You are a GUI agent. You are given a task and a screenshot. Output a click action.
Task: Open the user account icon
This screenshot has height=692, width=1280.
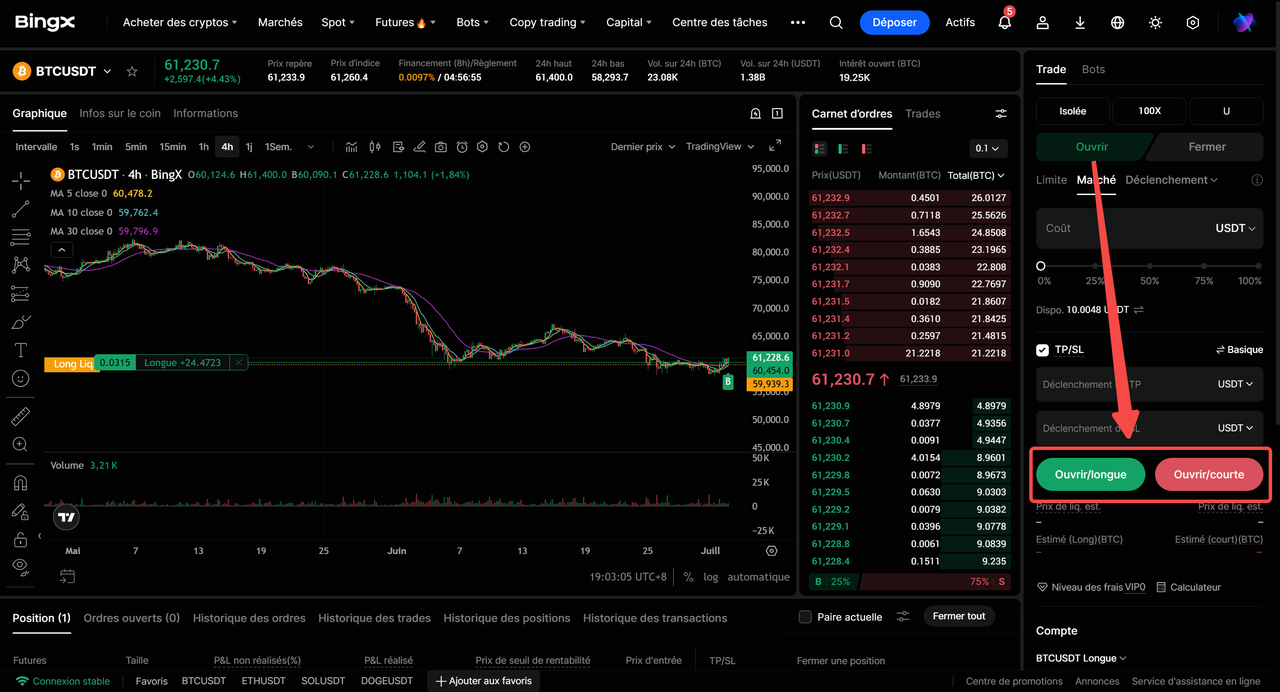coord(1043,22)
